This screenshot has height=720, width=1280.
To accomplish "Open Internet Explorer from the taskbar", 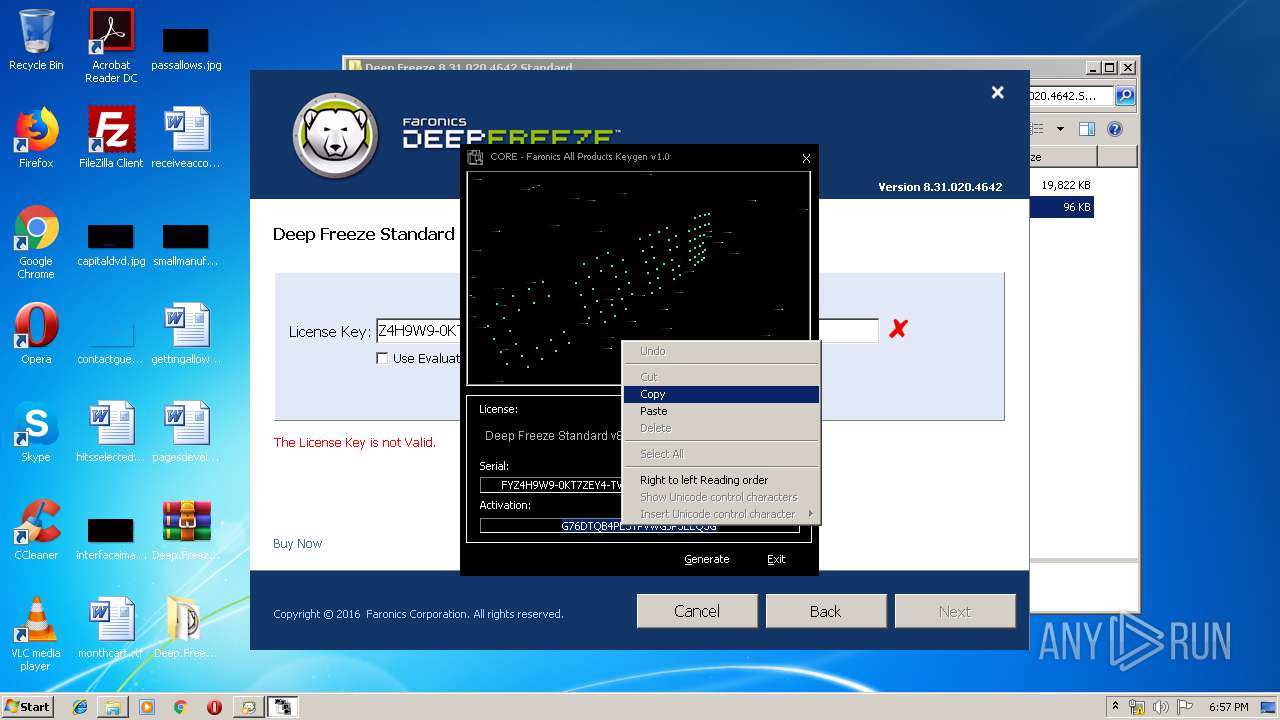I will (x=80, y=707).
